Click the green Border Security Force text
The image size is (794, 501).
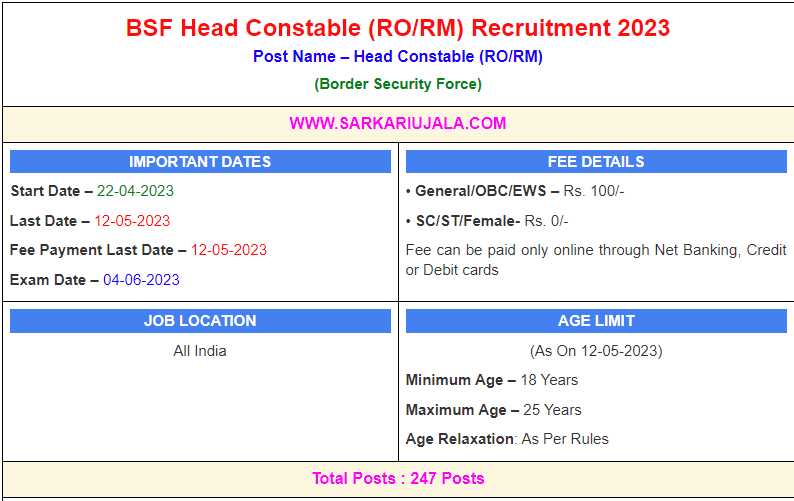pos(397,84)
